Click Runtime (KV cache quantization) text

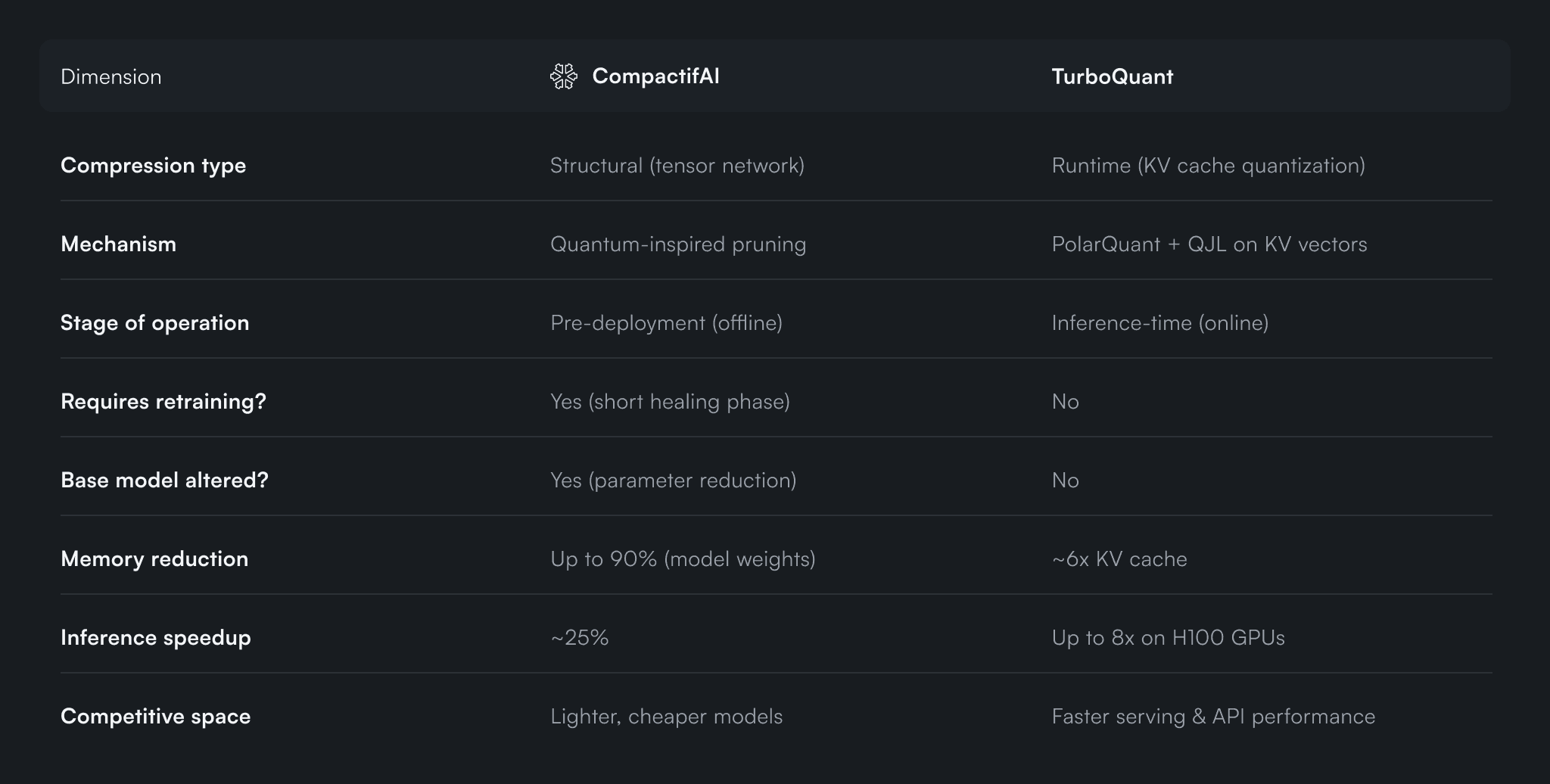coord(1208,166)
